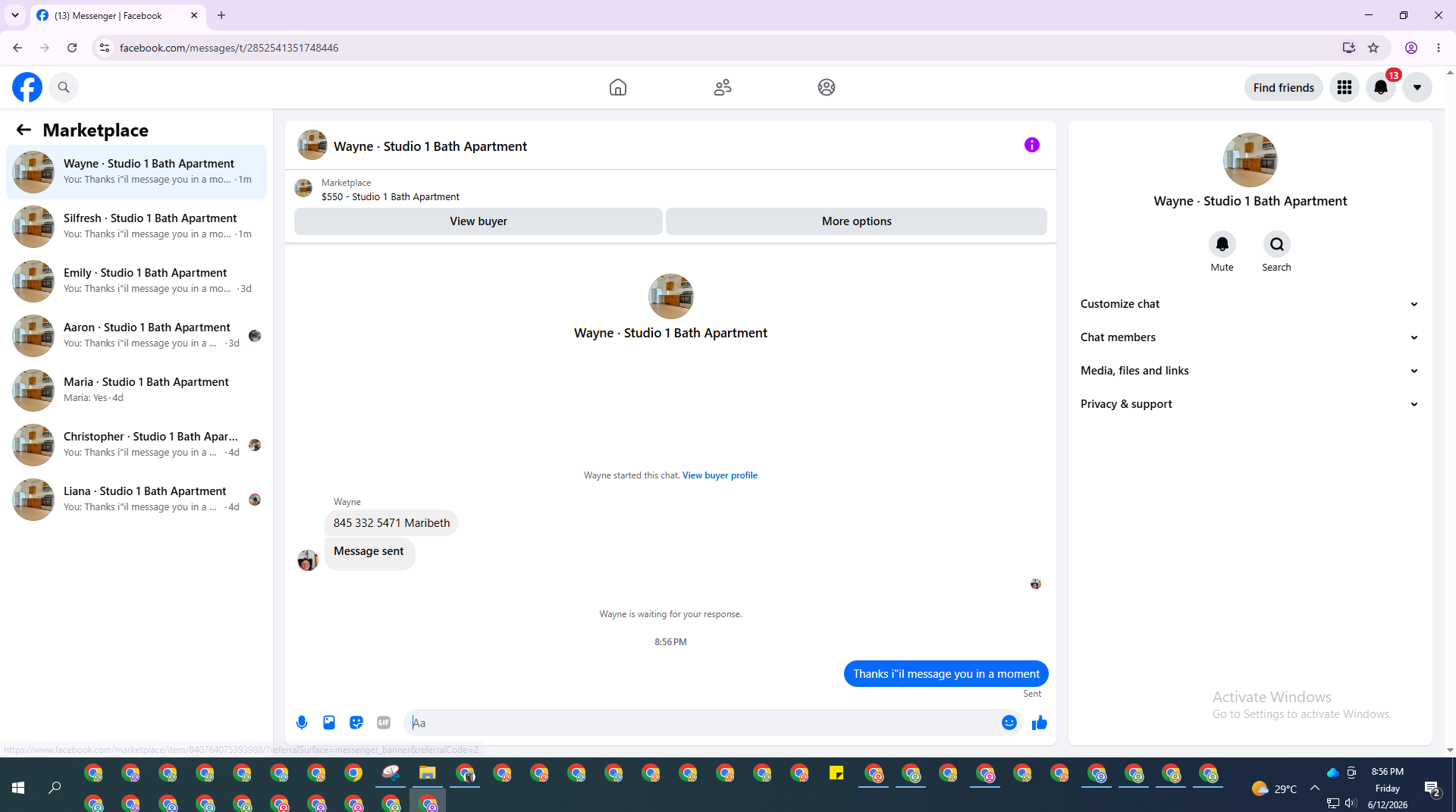The height and width of the screenshot is (812, 1456).
Task: Click the sent 'Thanks i"il message you' bubble
Action: pos(946,674)
